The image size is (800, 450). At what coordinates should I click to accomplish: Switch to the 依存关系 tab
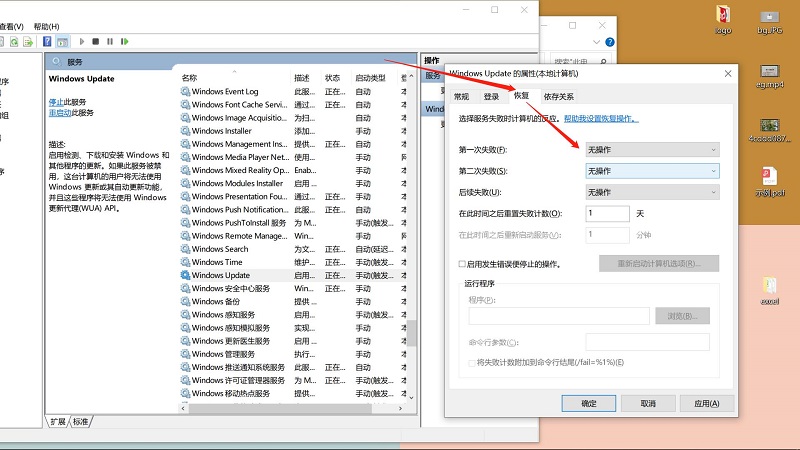pos(558,96)
